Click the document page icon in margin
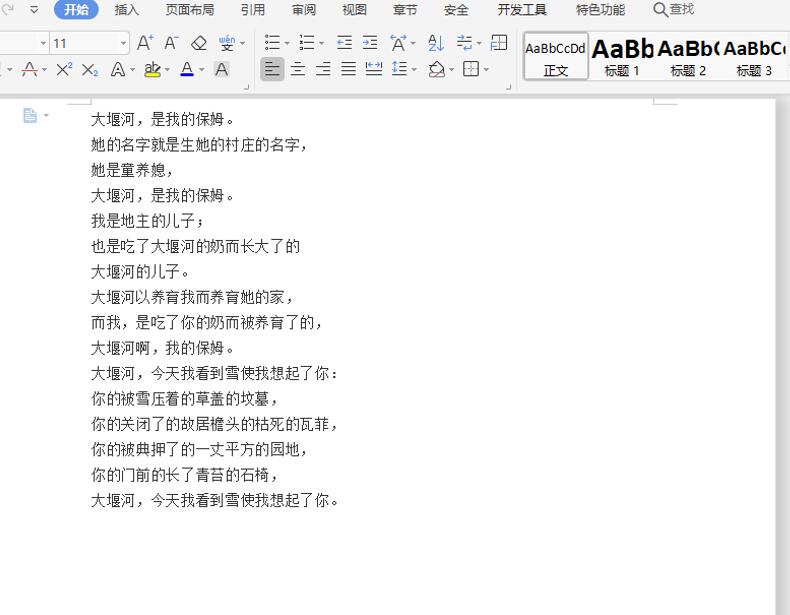Screen dimensions: 790x615 point(30,115)
